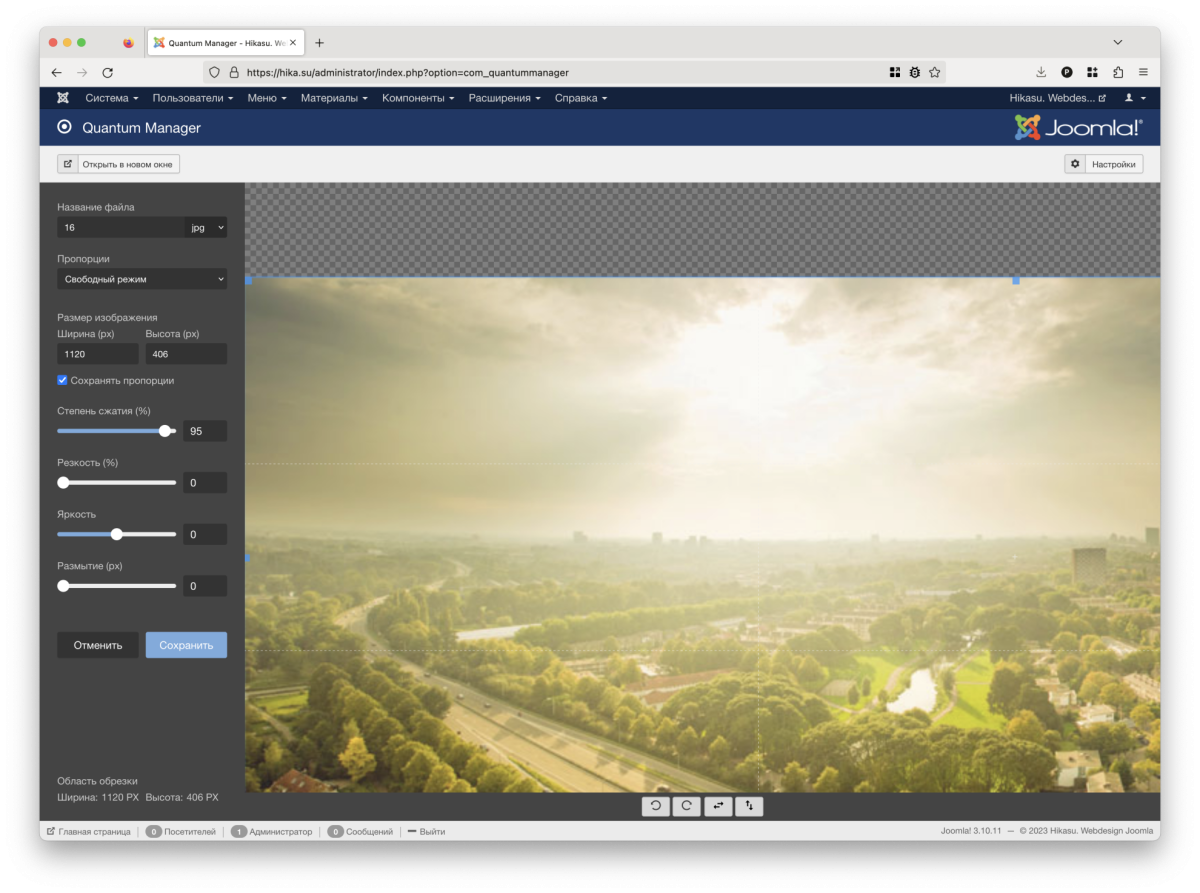Open the browser downloads panel
This screenshot has height=893, width=1200.
[1041, 72]
